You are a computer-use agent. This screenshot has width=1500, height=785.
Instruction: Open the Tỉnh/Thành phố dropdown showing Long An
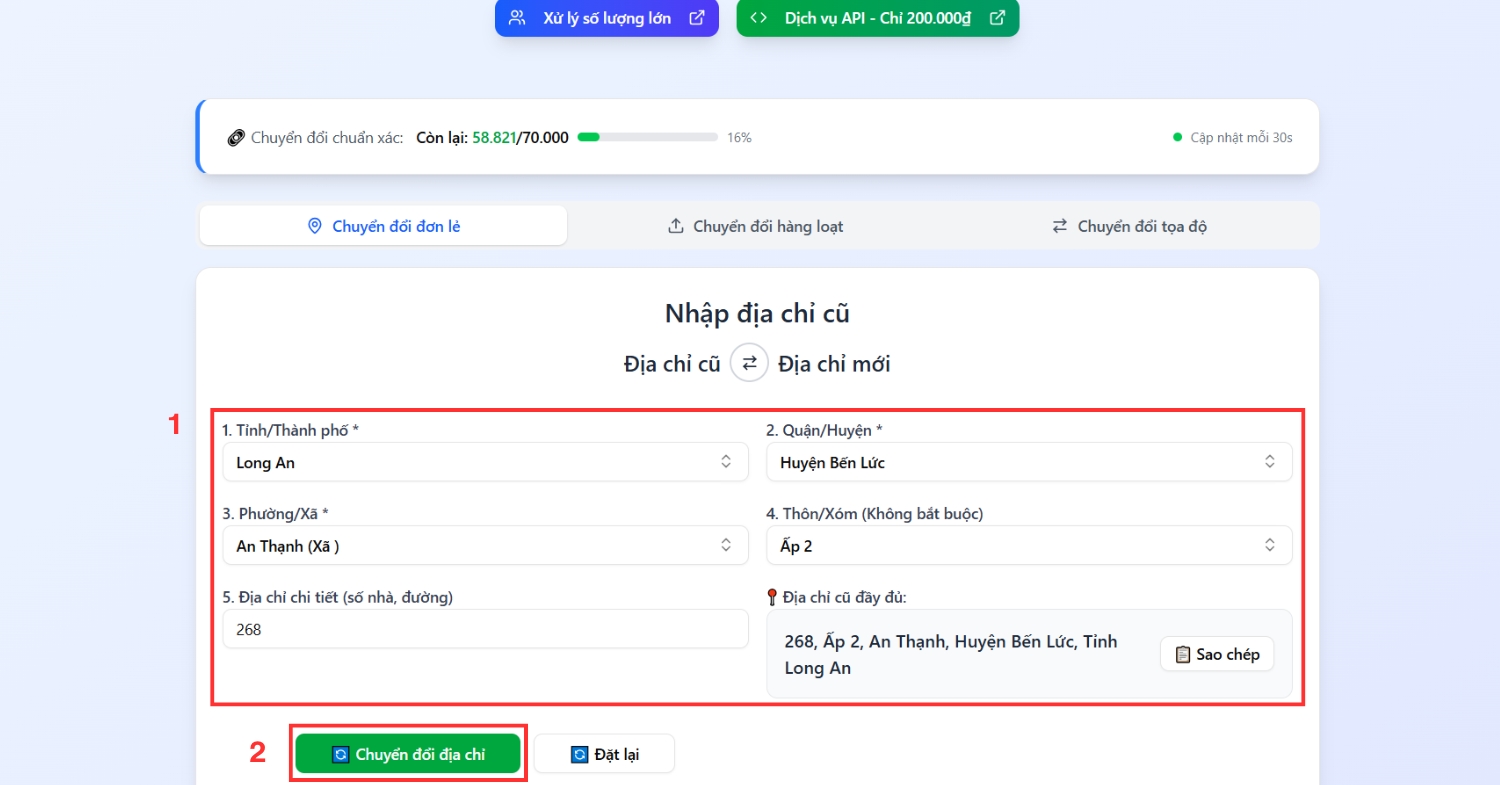(485, 462)
